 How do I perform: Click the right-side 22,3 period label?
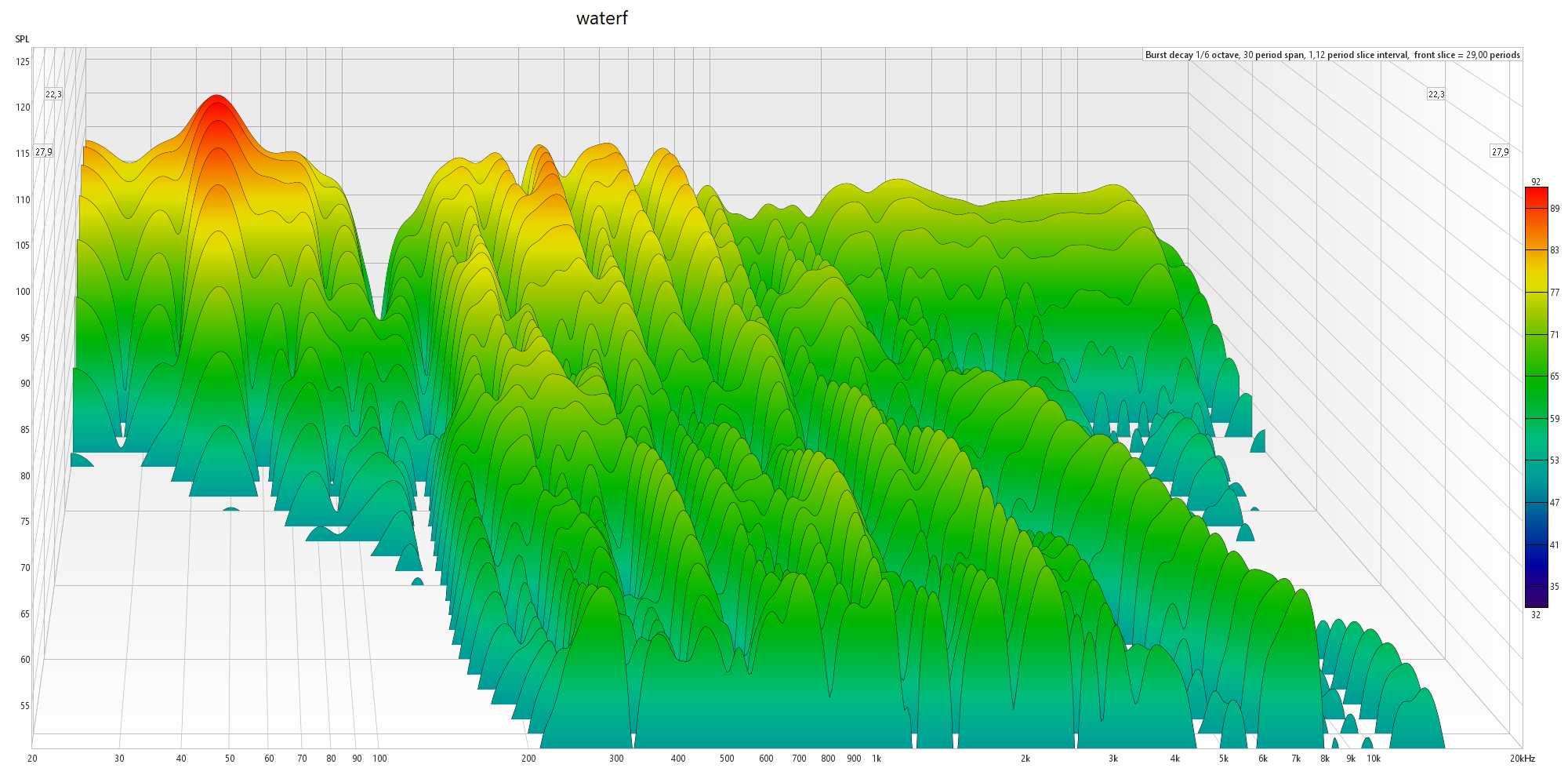point(1436,94)
